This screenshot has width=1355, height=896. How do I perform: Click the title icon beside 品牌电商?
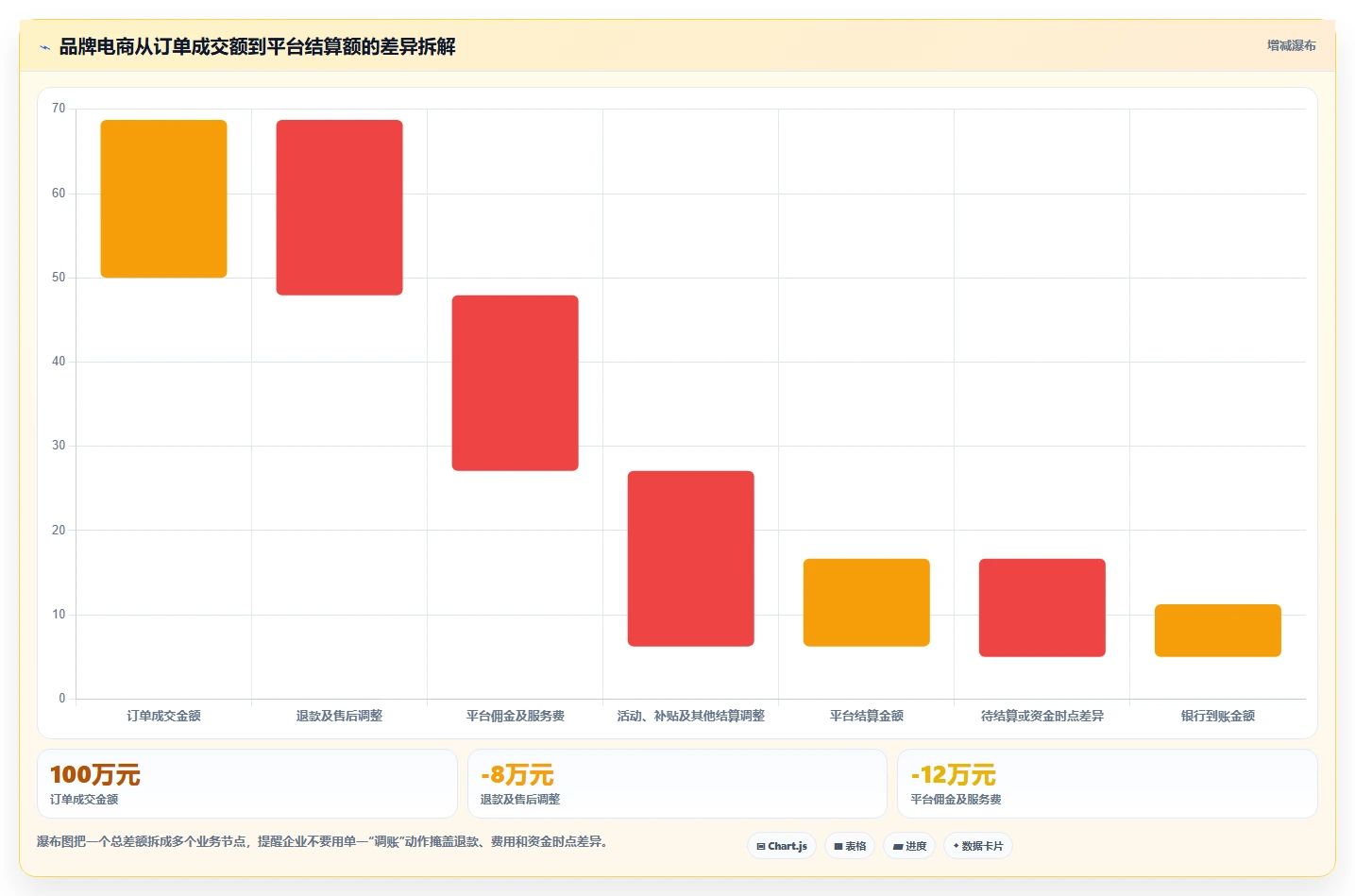pyautogui.click(x=44, y=47)
